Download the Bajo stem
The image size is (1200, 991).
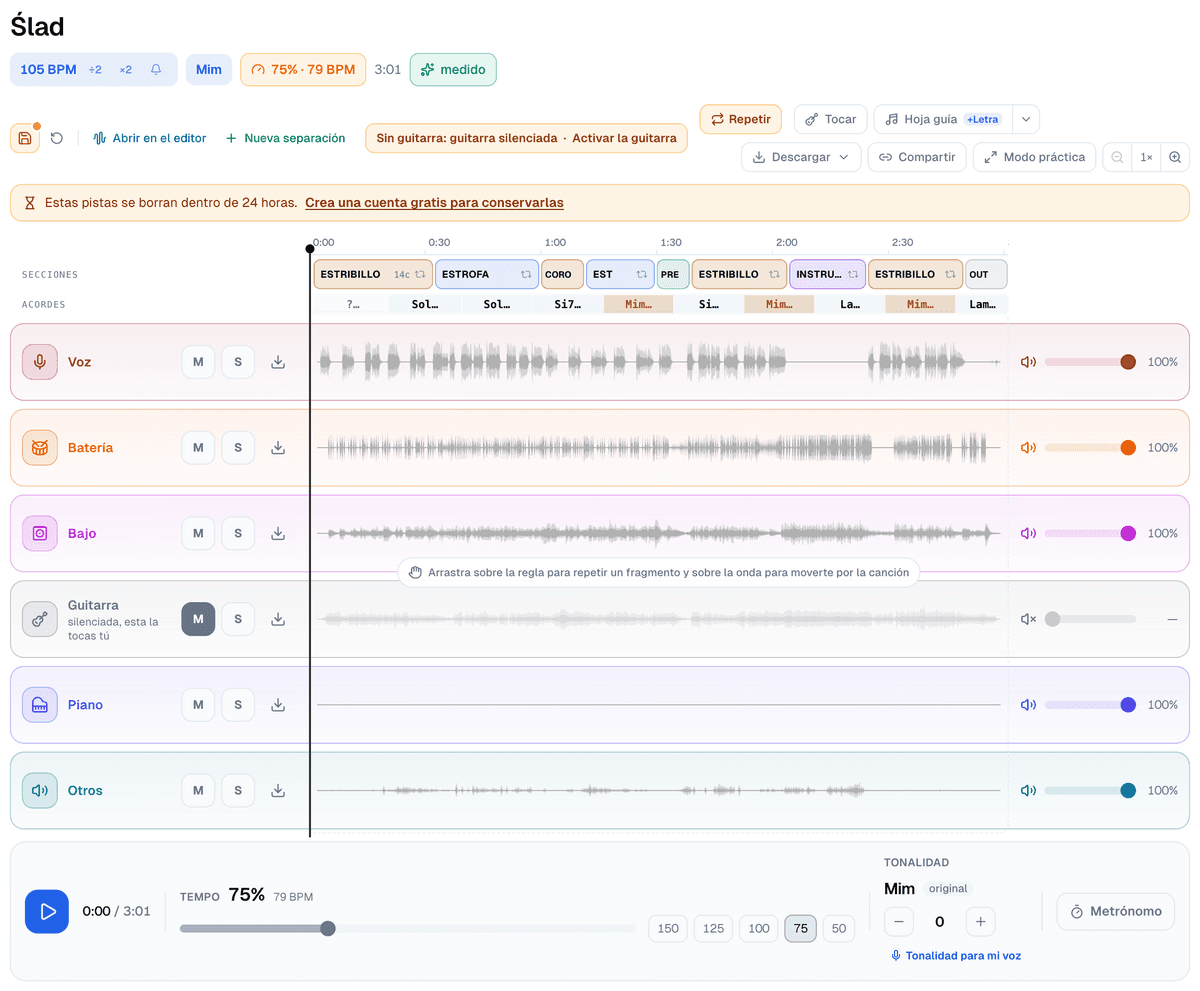point(278,533)
